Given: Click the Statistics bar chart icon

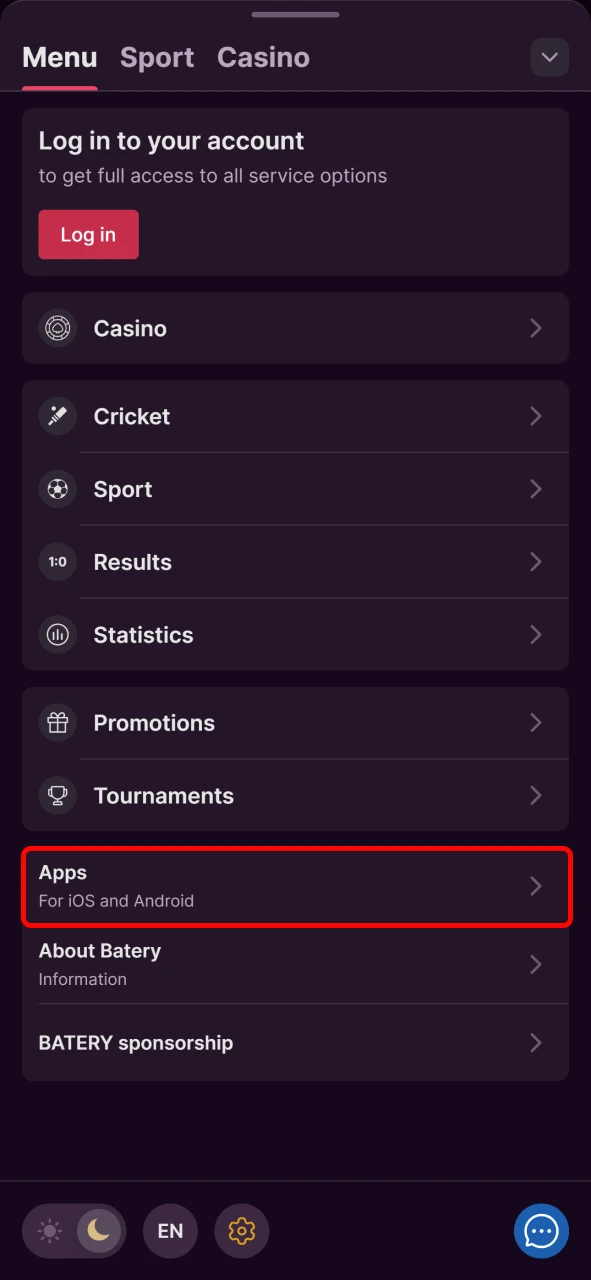Looking at the screenshot, I should point(57,634).
